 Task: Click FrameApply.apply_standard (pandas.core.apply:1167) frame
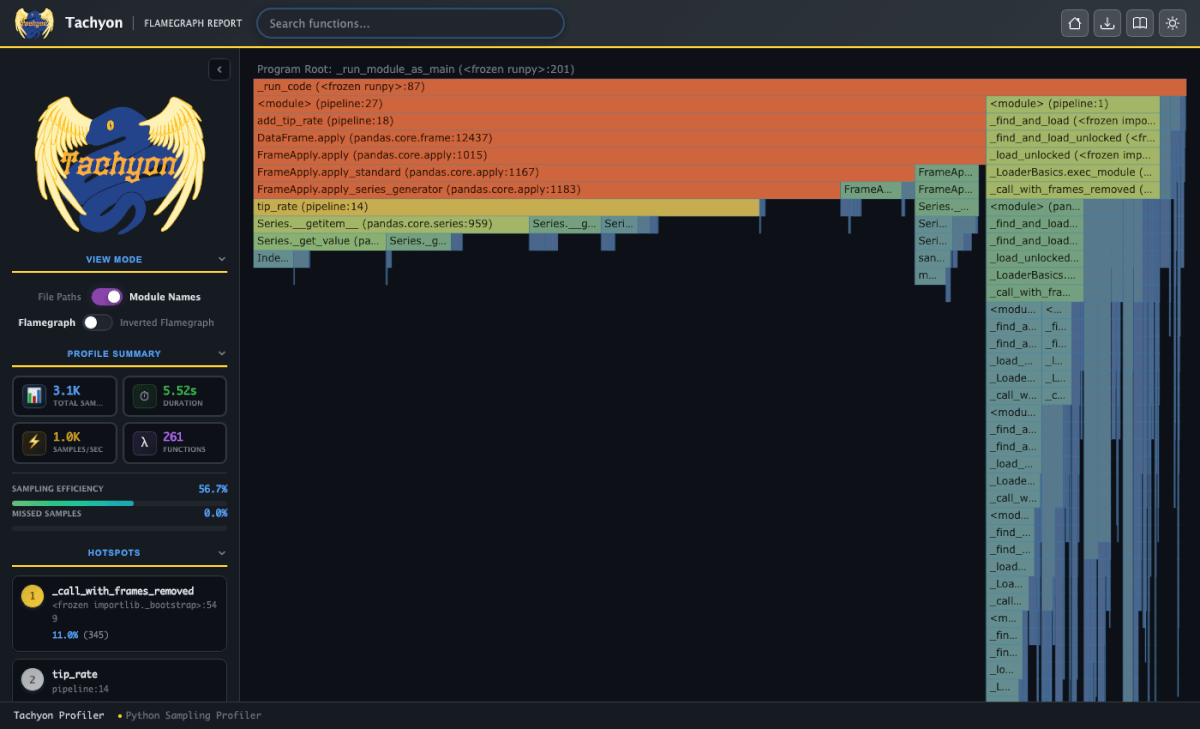584,172
